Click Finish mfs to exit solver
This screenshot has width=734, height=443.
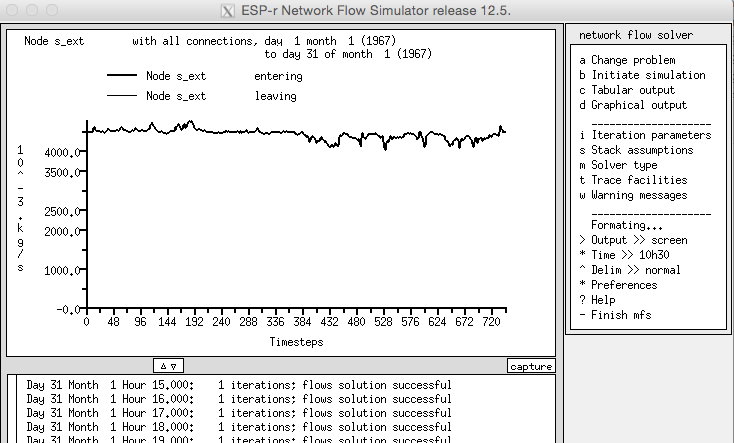(617, 315)
